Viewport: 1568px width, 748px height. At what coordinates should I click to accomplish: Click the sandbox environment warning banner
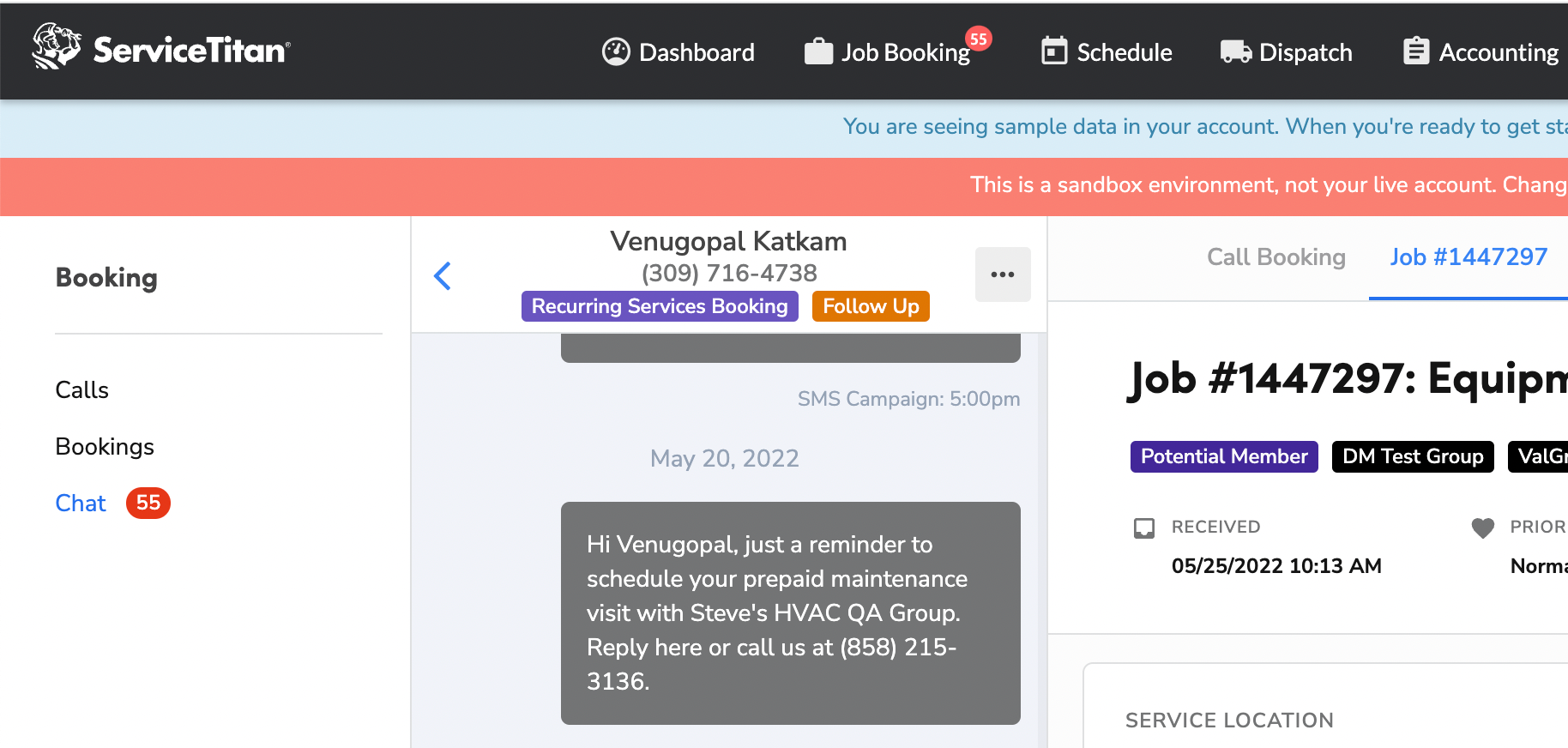784,186
